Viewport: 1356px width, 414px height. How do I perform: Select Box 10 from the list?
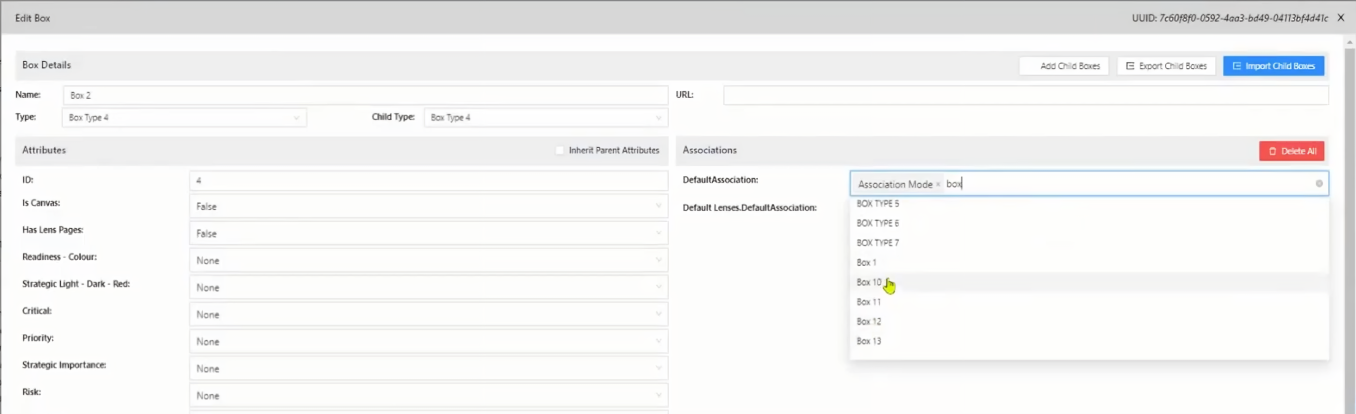(869, 282)
